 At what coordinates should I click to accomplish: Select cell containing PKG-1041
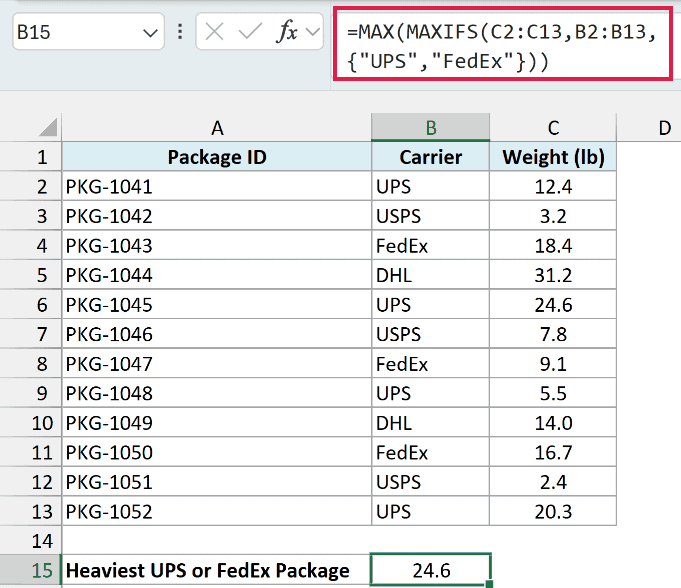217,186
